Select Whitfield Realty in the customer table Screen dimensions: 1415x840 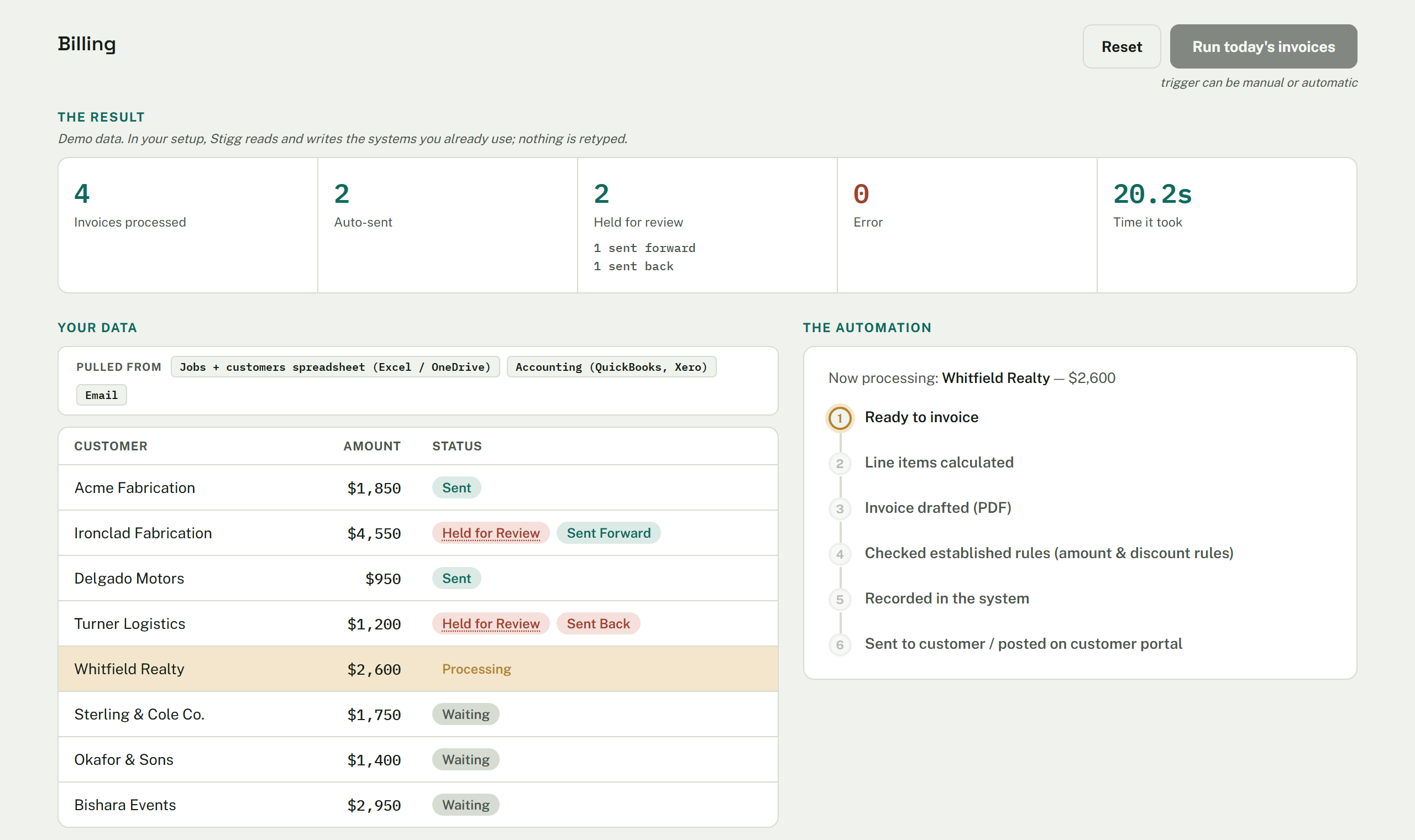129,669
